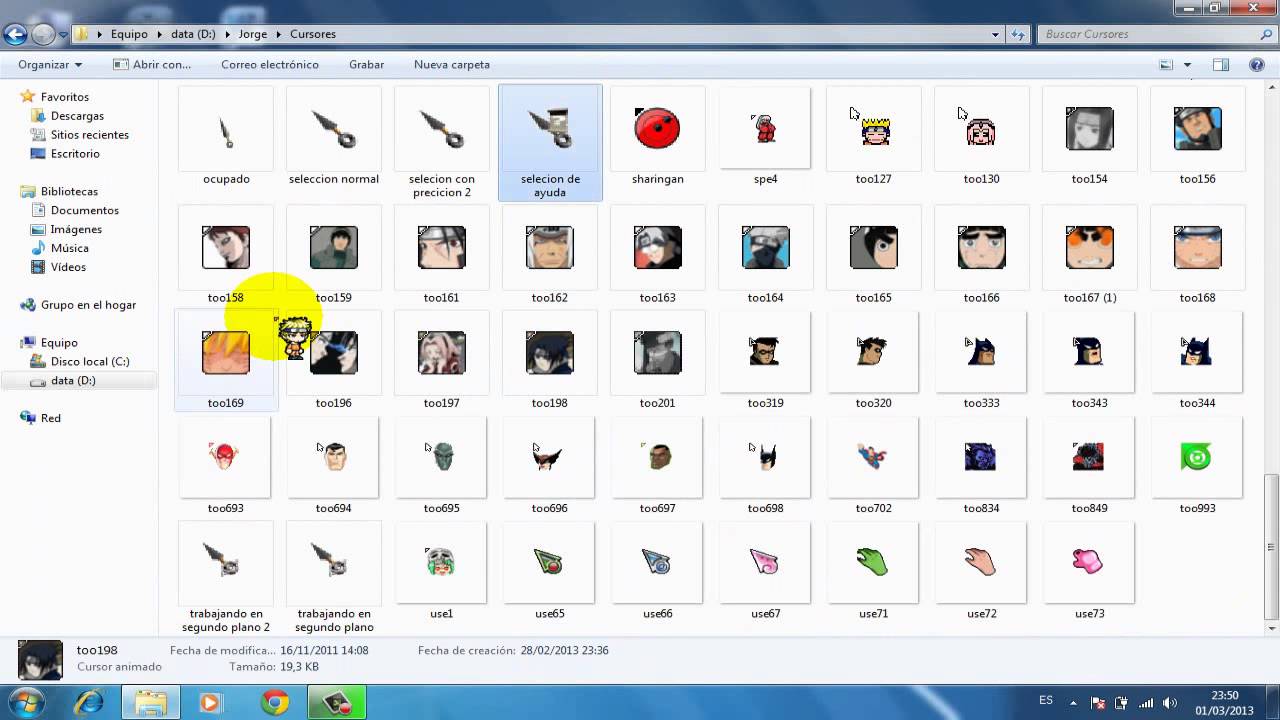Click Correo electrónico in the toolbar
This screenshot has height=720, width=1280.
tap(270, 64)
